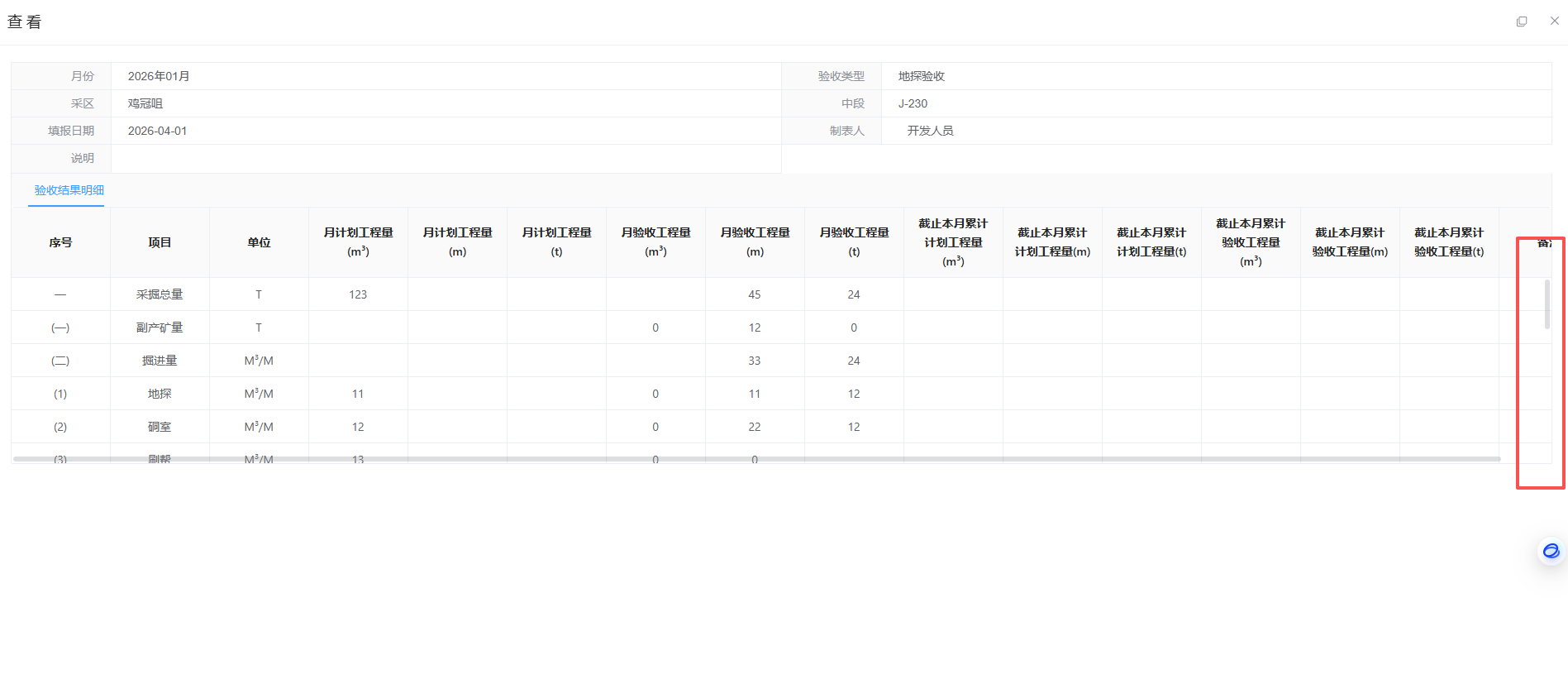Click the 单位 column header
1568x679 pixels.
pos(259,242)
